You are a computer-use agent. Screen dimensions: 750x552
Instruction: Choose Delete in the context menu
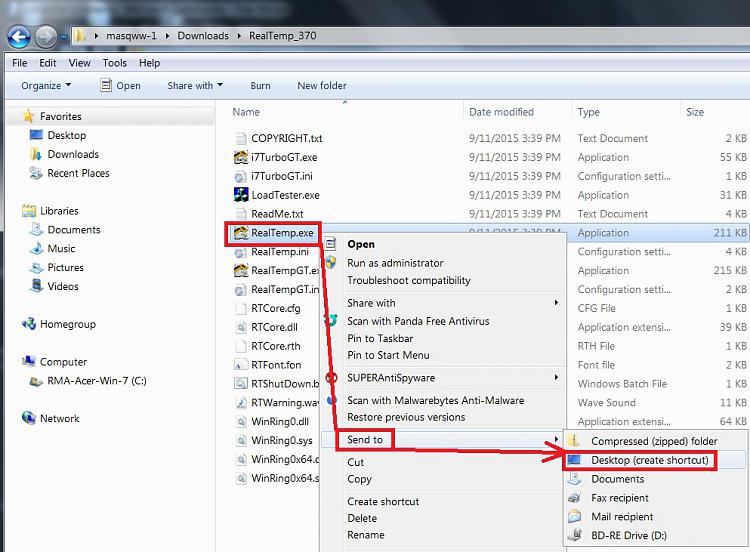click(362, 518)
